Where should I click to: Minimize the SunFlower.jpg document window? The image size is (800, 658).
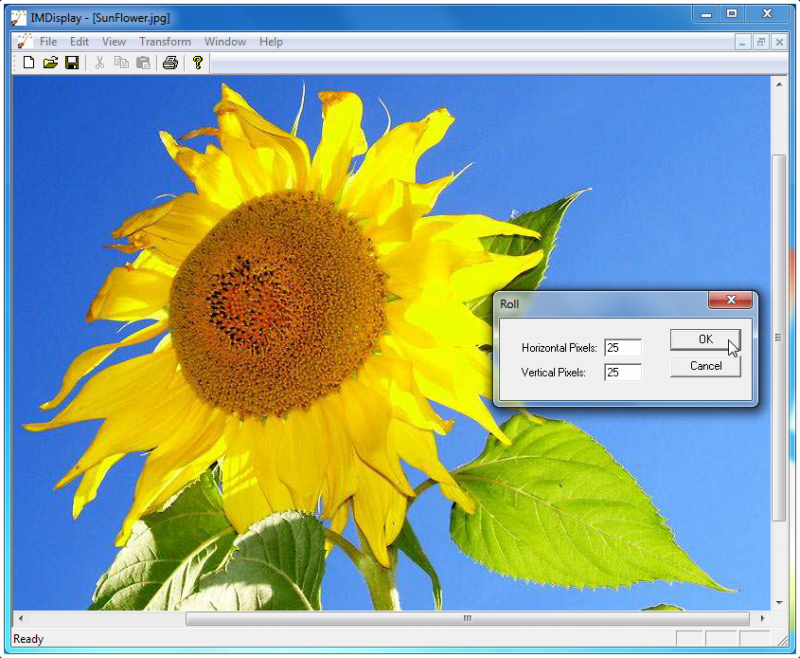(742, 42)
